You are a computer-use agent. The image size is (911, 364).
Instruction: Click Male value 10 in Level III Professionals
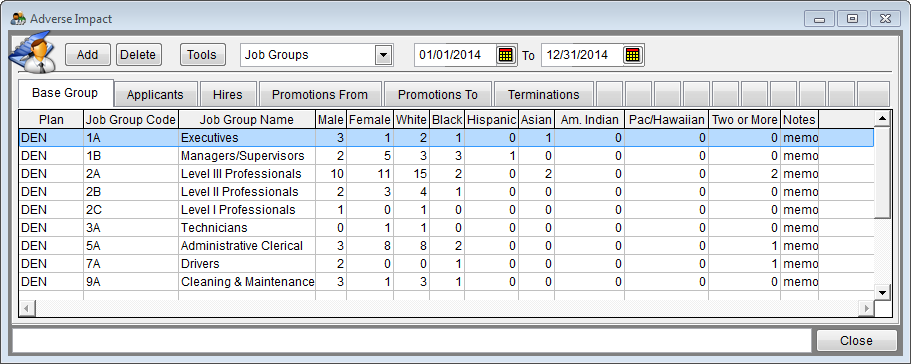pos(331,174)
